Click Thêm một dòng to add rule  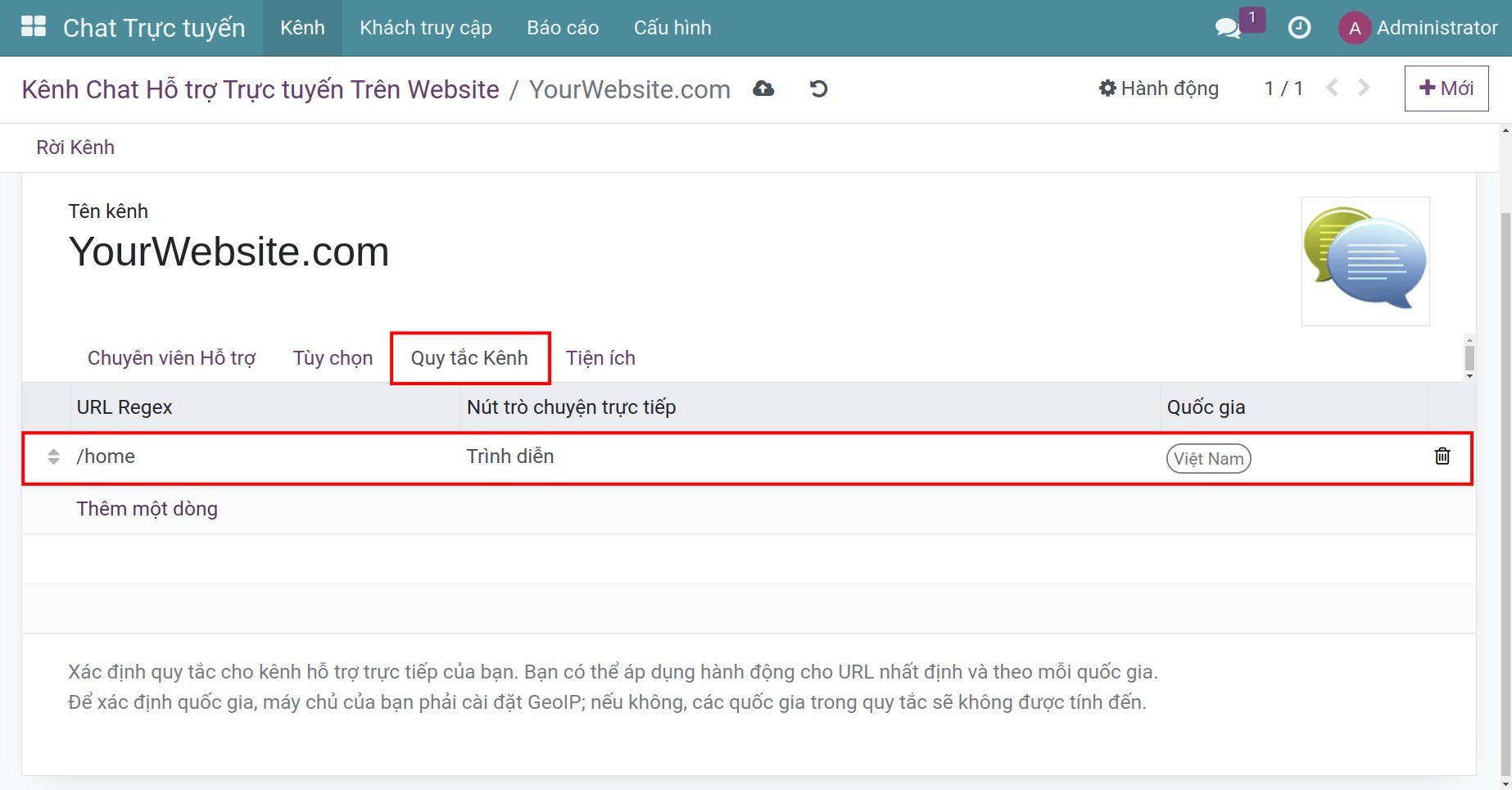[147, 509]
